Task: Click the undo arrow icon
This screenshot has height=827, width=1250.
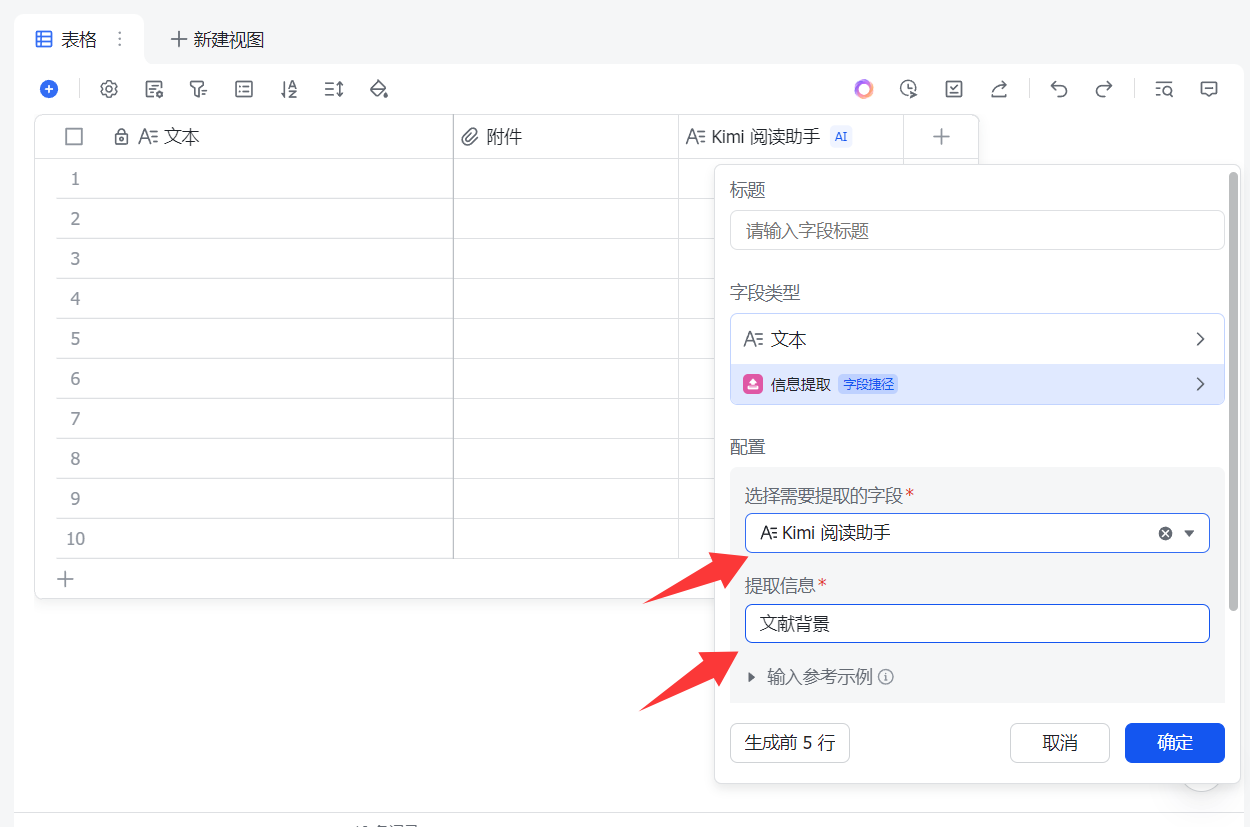Action: (x=1059, y=89)
